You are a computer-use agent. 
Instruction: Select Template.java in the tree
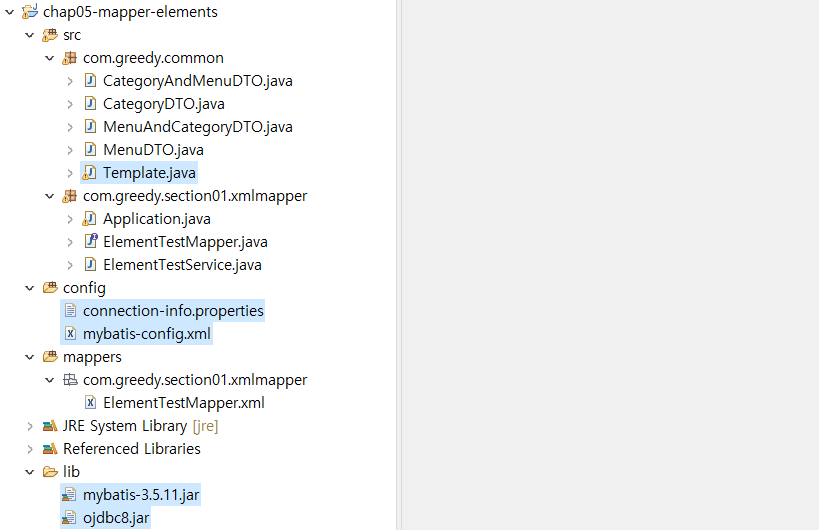click(149, 173)
